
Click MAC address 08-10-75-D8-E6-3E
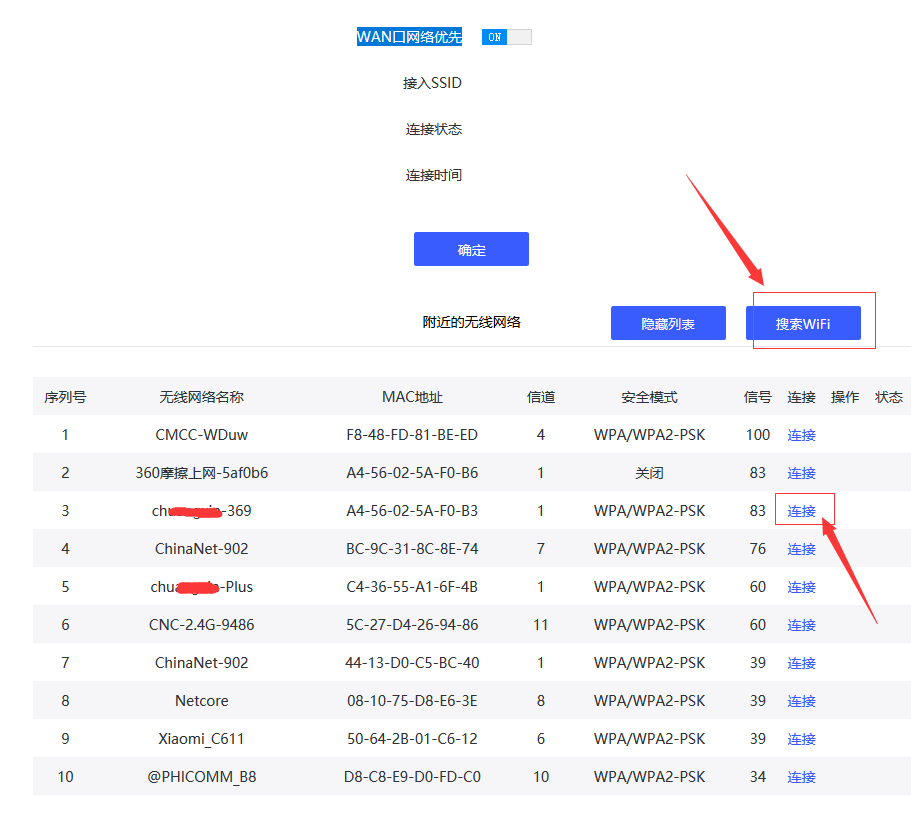point(412,701)
